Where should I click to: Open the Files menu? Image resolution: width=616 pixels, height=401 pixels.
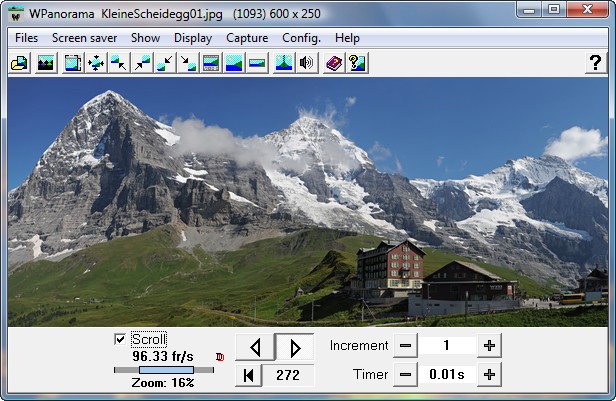[x=26, y=38]
